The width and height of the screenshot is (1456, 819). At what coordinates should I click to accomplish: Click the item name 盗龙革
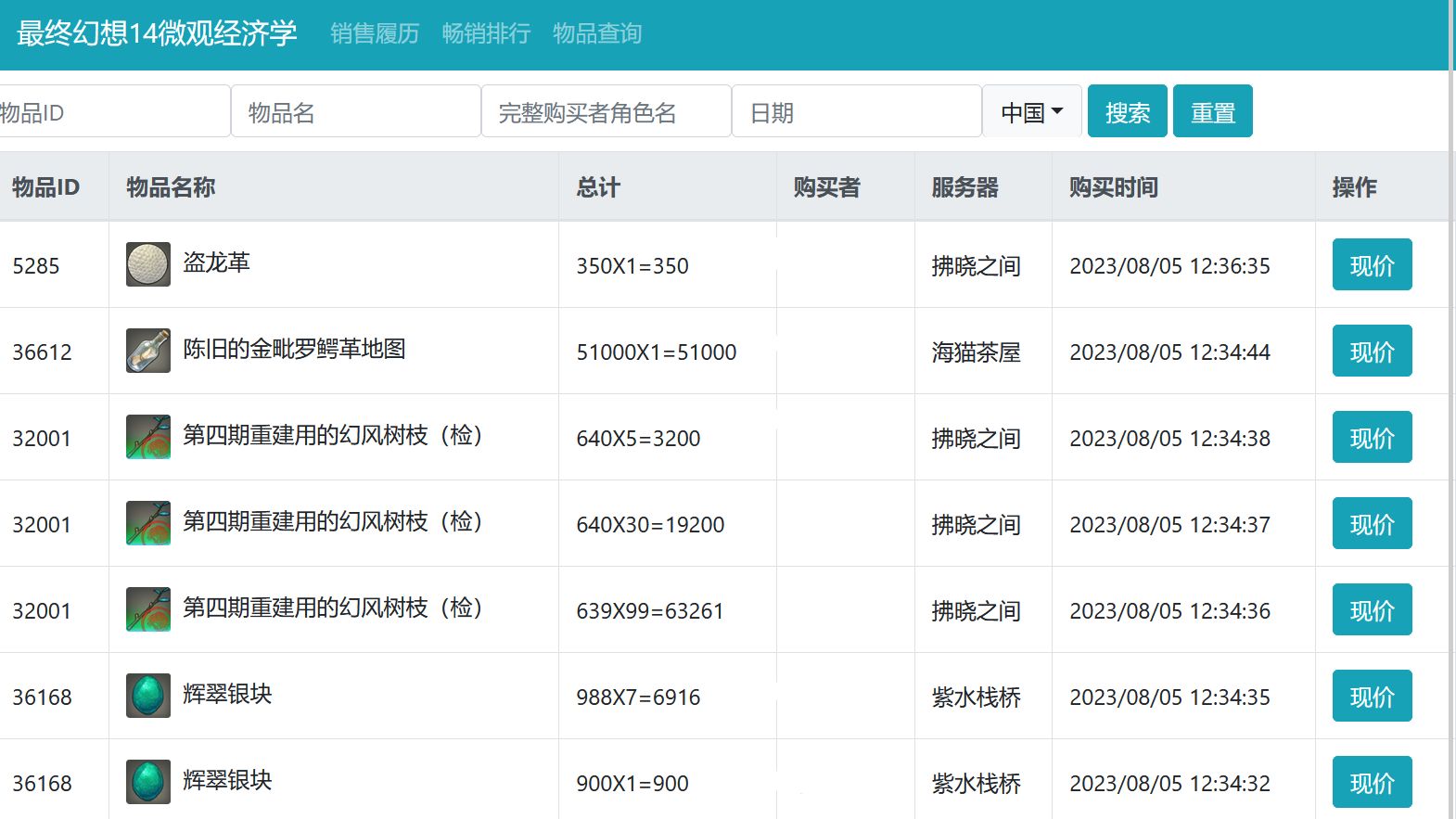[216, 262]
